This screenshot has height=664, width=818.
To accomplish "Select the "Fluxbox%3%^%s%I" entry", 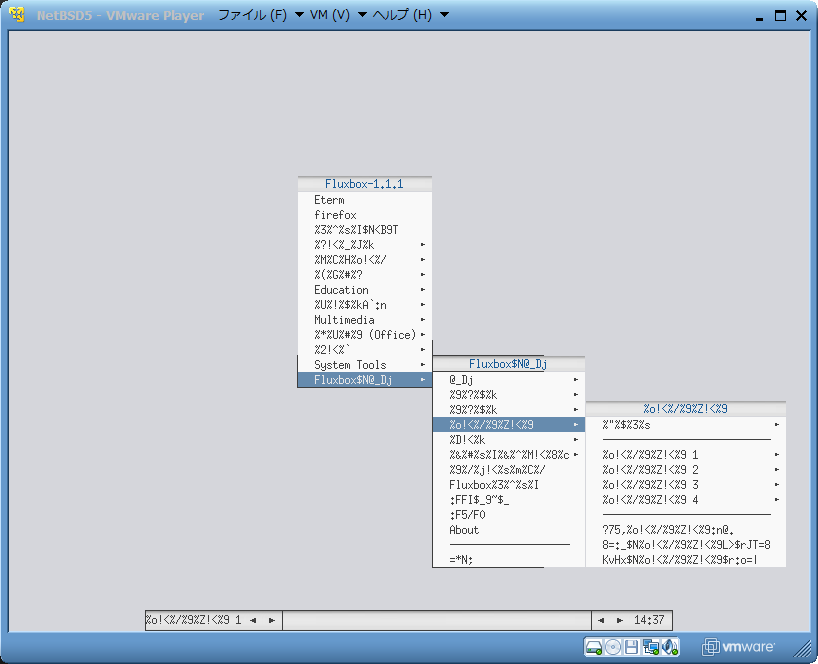I will (509, 485).
